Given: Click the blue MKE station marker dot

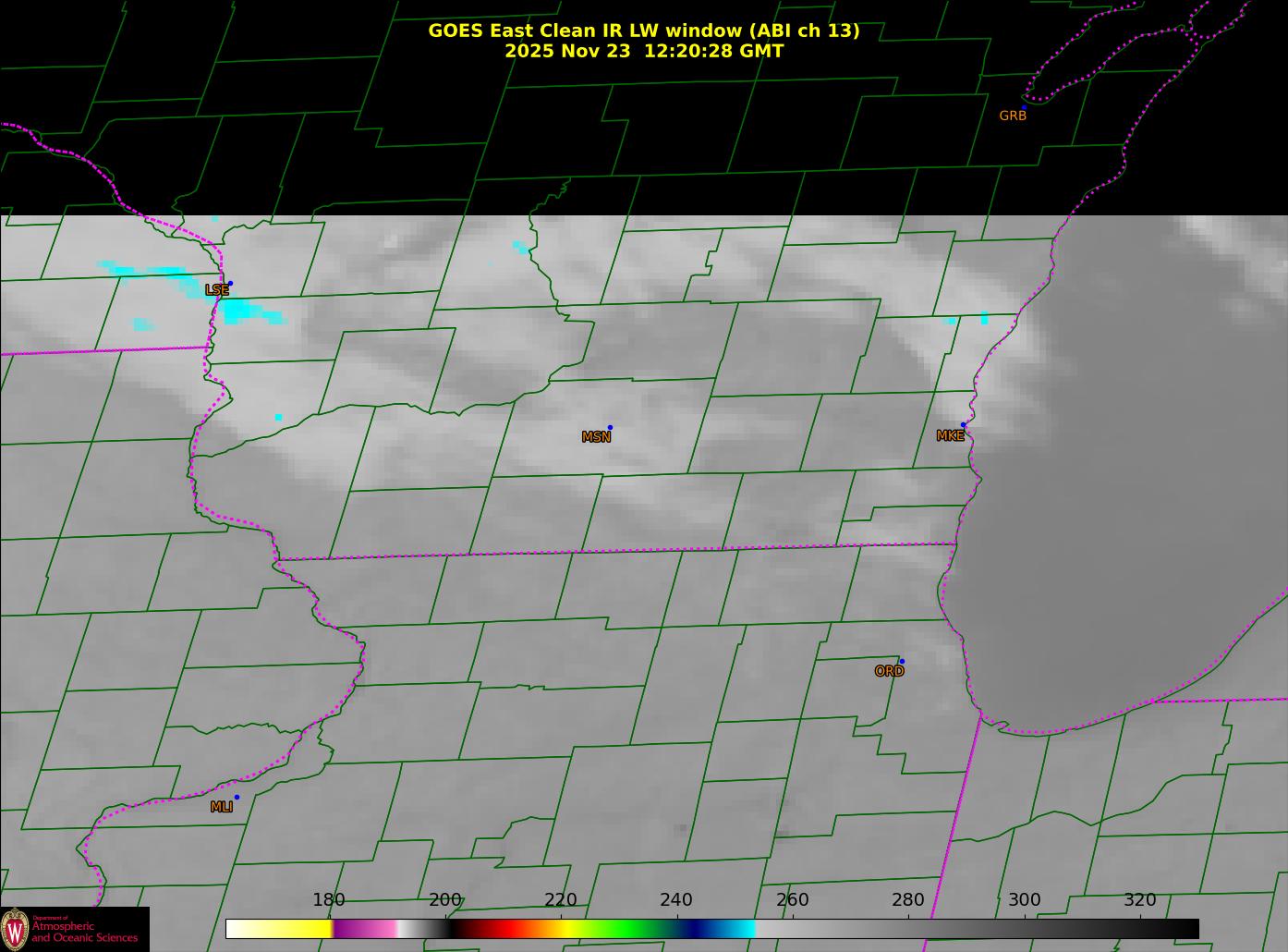Looking at the screenshot, I should (963, 425).
